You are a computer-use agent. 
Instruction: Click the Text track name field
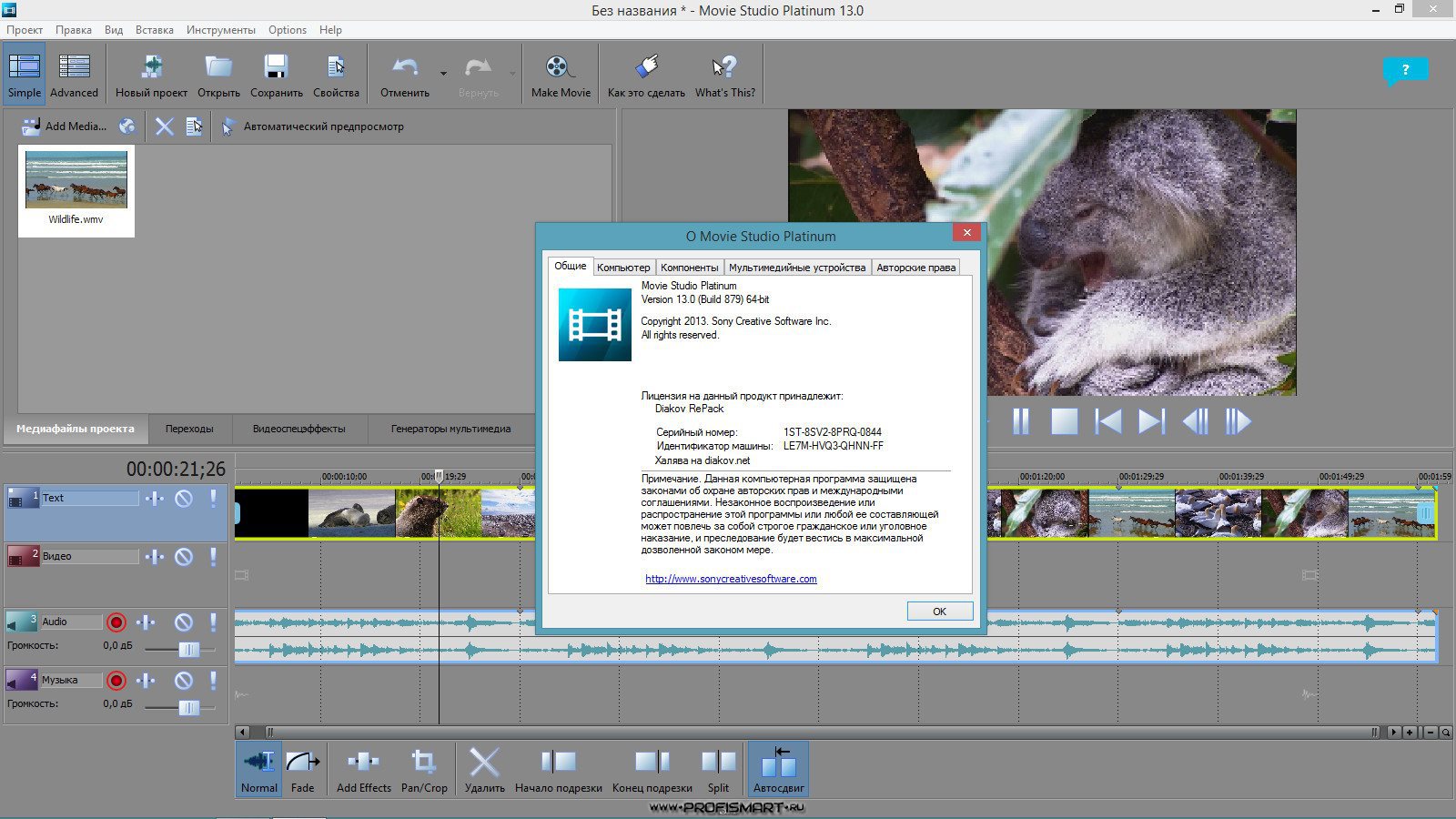(90, 498)
